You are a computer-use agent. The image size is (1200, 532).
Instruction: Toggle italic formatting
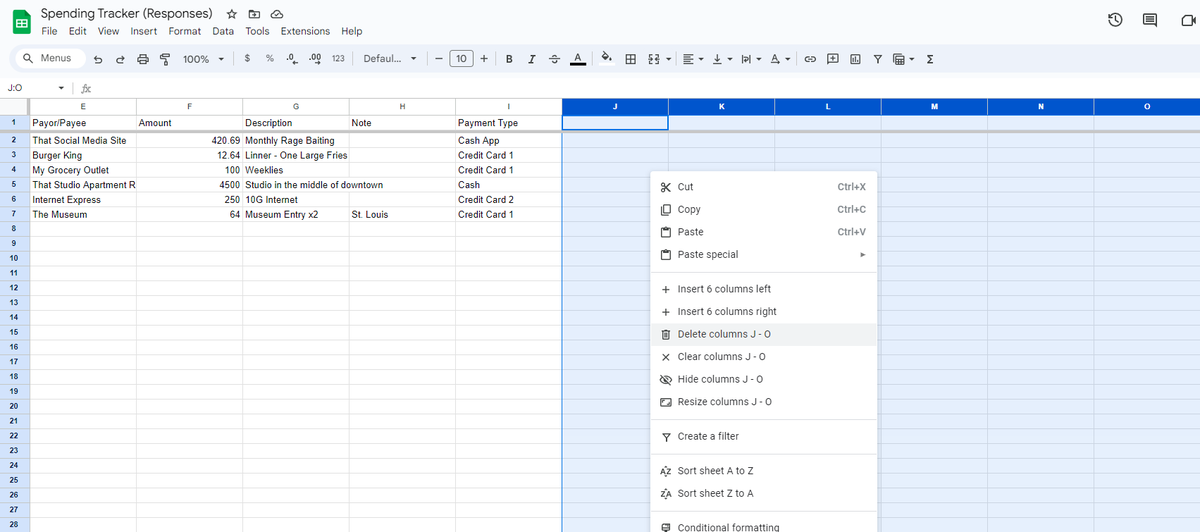click(x=532, y=59)
